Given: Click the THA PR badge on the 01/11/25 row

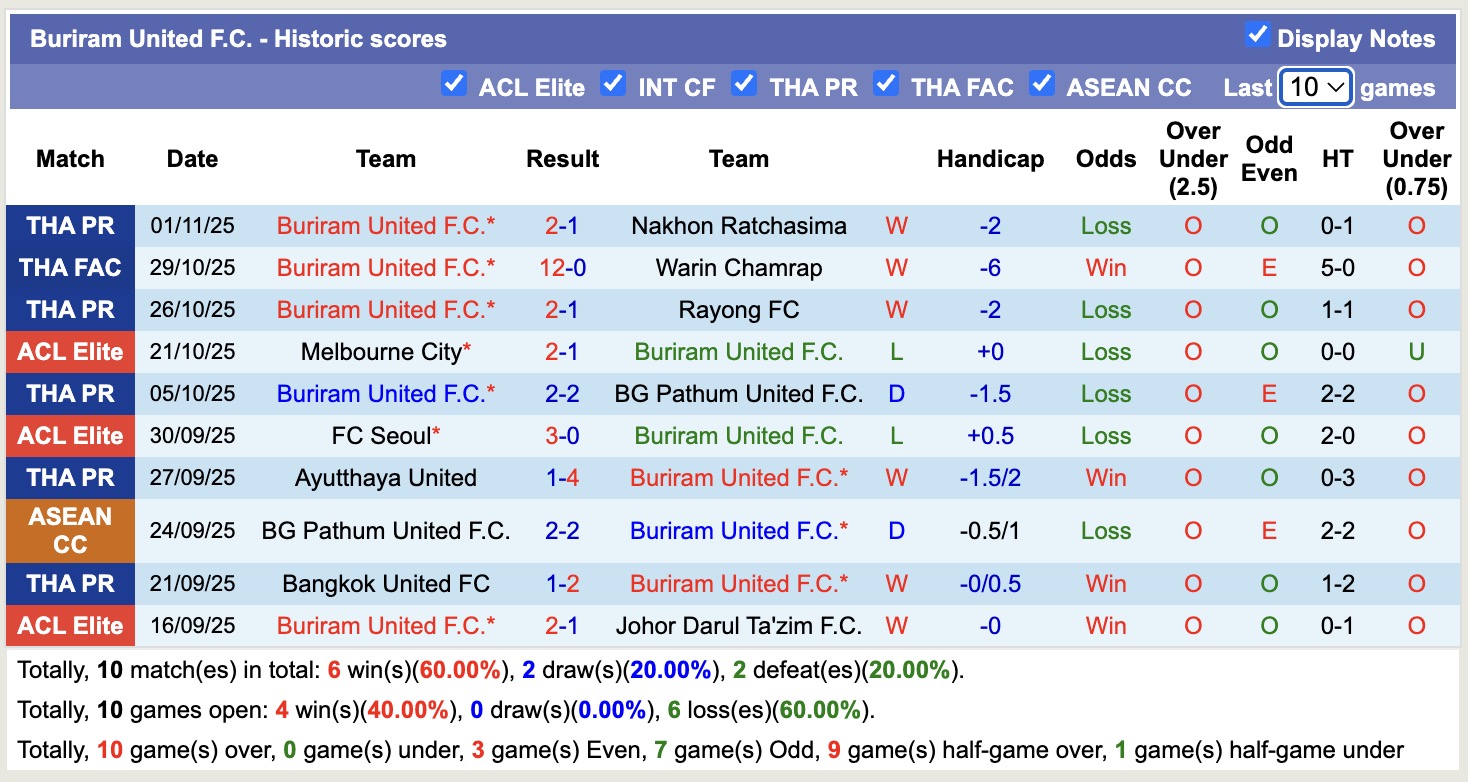Looking at the screenshot, I should (x=70, y=226).
